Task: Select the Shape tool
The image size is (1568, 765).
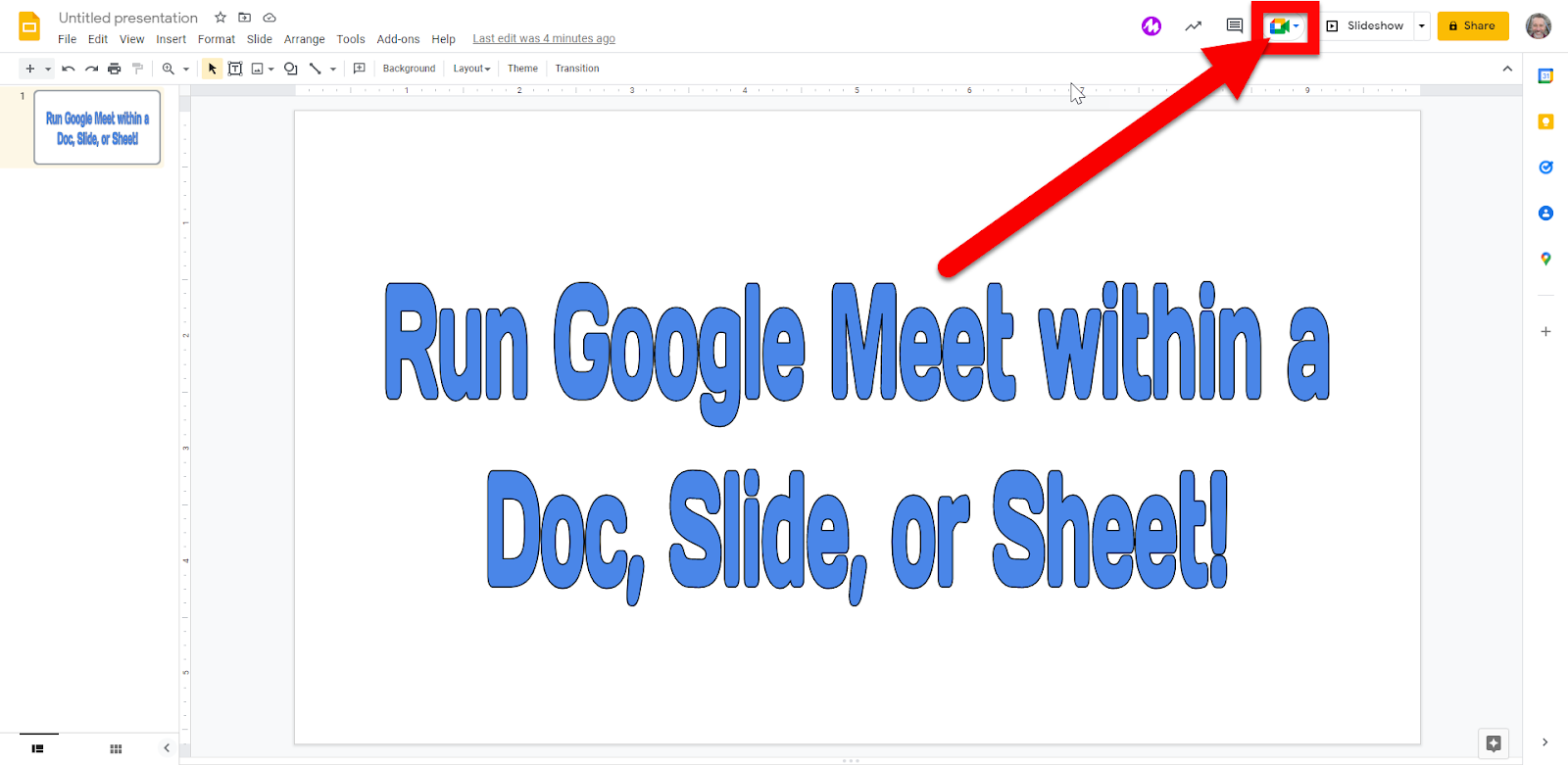Action: pyautogui.click(x=291, y=69)
